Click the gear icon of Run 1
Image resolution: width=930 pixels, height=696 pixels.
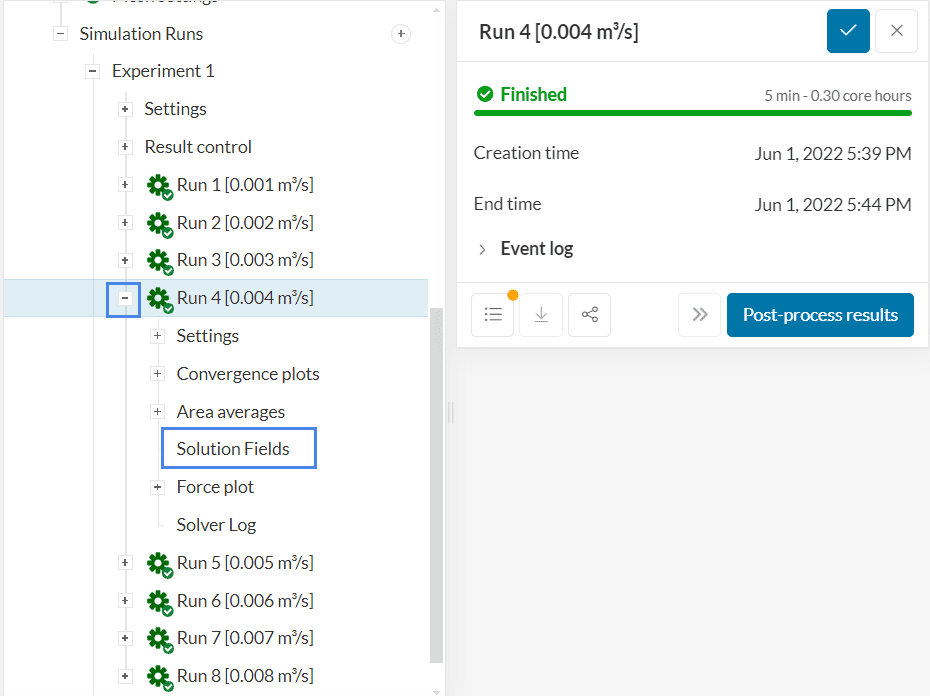coord(158,185)
